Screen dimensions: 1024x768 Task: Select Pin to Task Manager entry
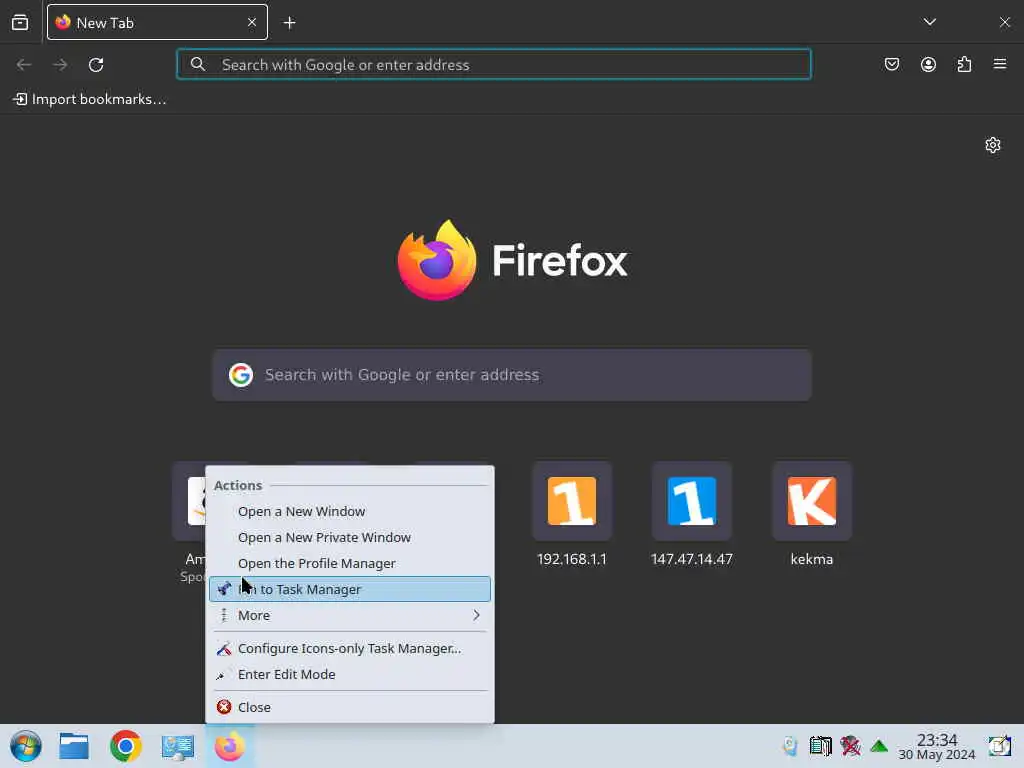pyautogui.click(x=349, y=589)
